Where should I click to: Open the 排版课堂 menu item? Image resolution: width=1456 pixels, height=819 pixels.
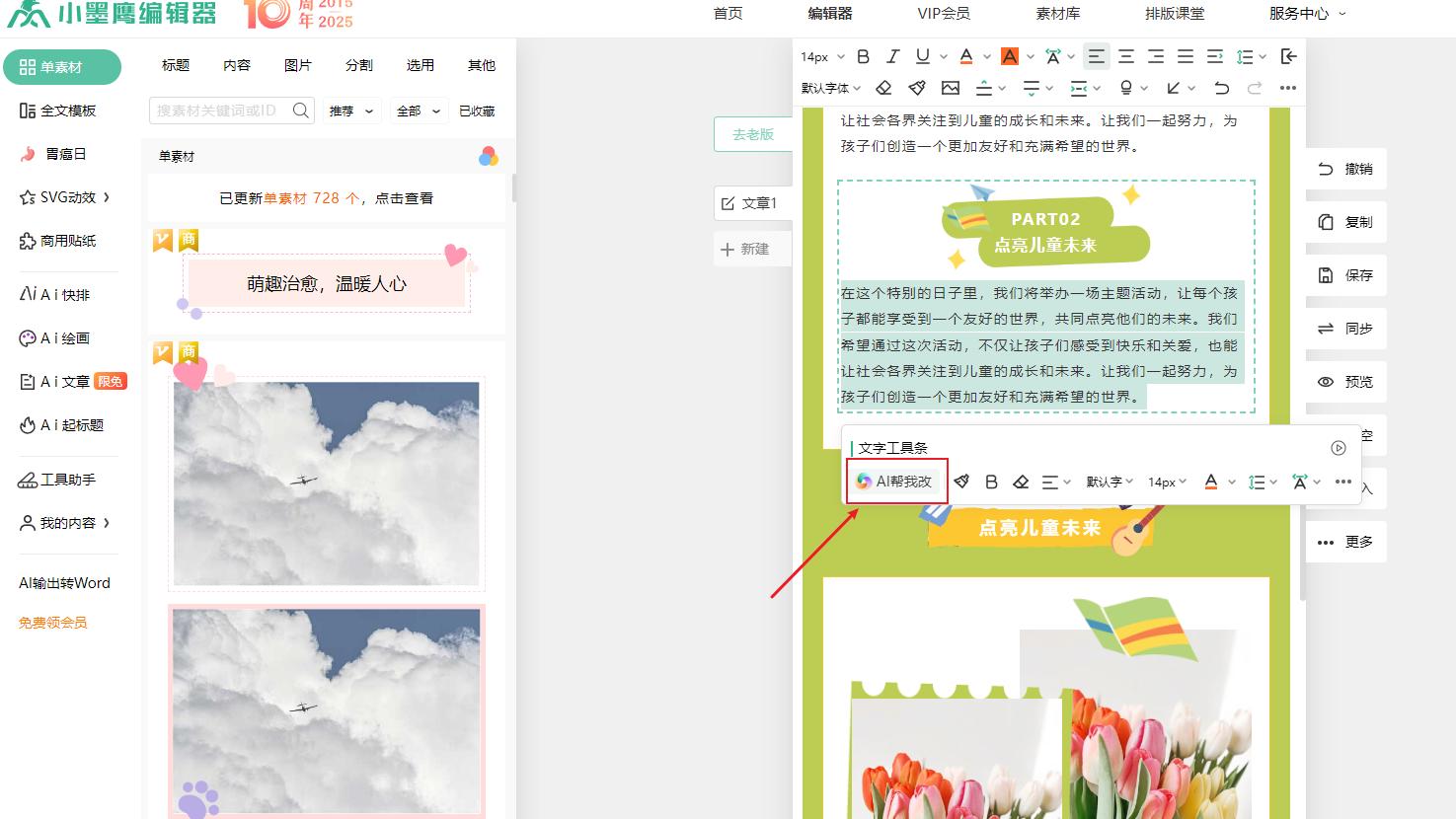(x=1174, y=14)
